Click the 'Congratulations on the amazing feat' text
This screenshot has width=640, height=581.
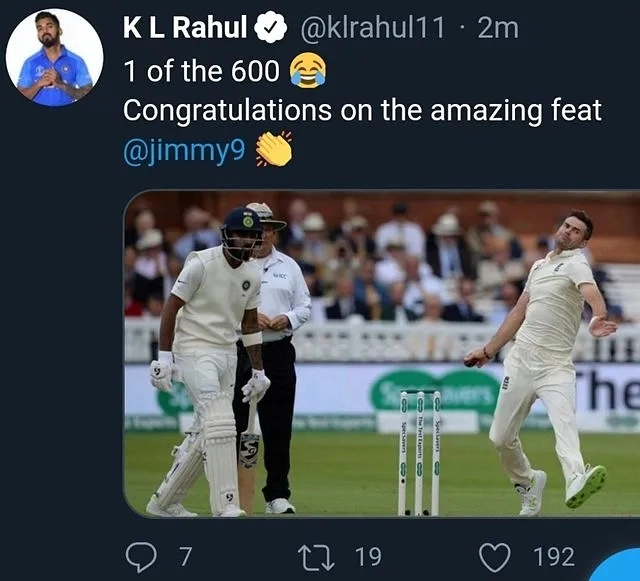click(363, 110)
